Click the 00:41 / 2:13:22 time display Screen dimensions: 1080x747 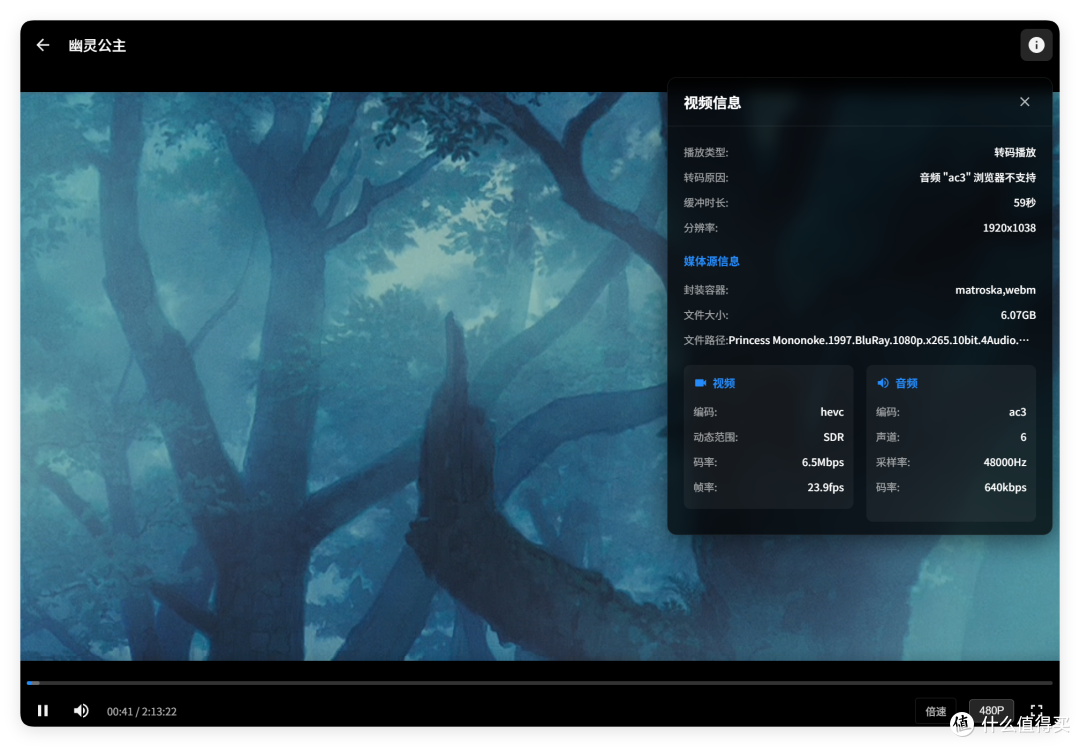(142, 711)
